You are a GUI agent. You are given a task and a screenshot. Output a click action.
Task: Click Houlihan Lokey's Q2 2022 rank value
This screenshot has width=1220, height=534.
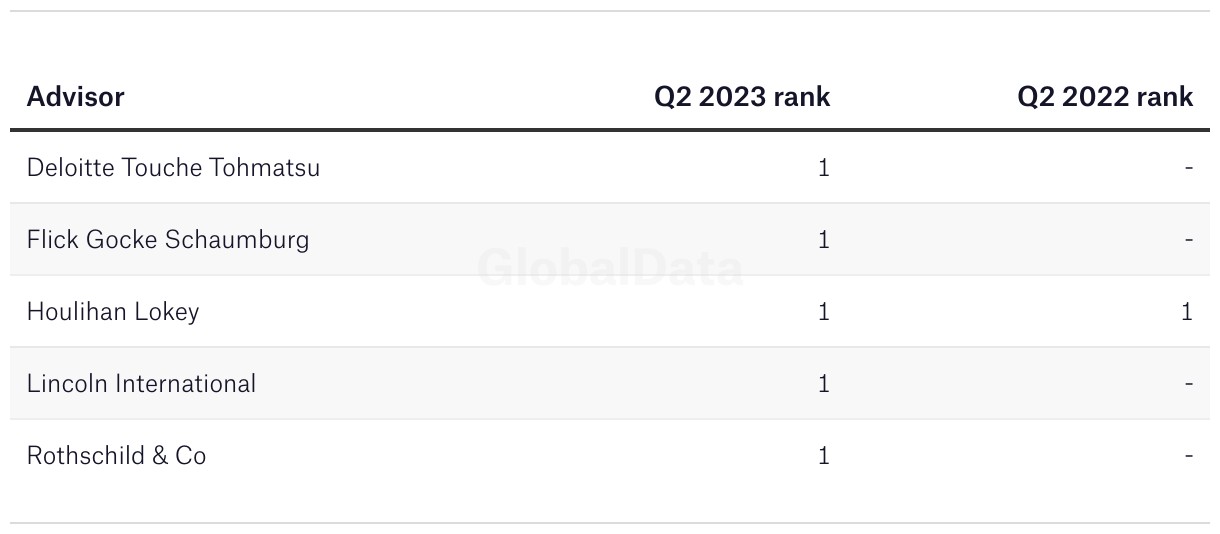[1186, 312]
